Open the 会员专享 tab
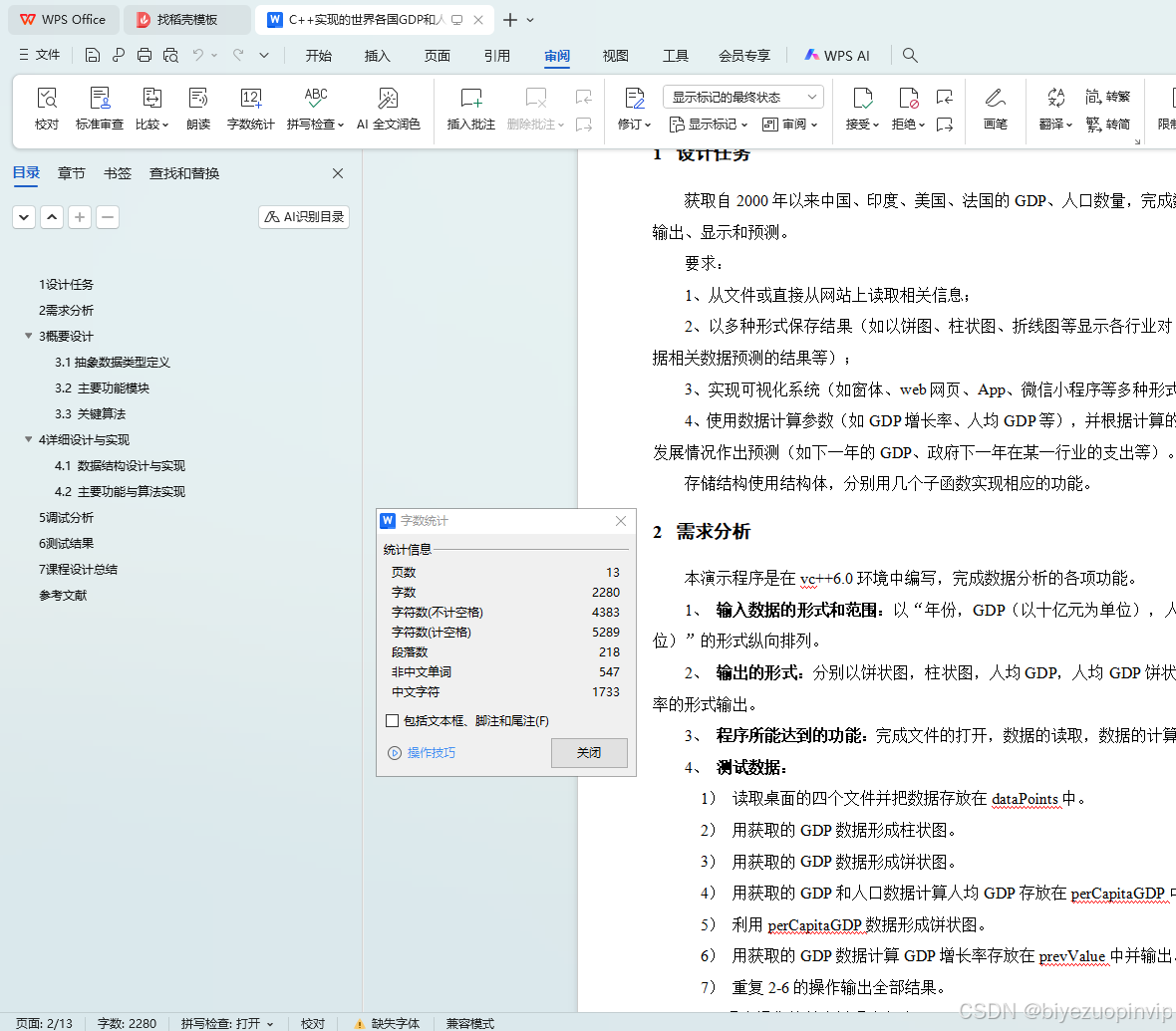The width and height of the screenshot is (1176, 1031). tap(744, 56)
